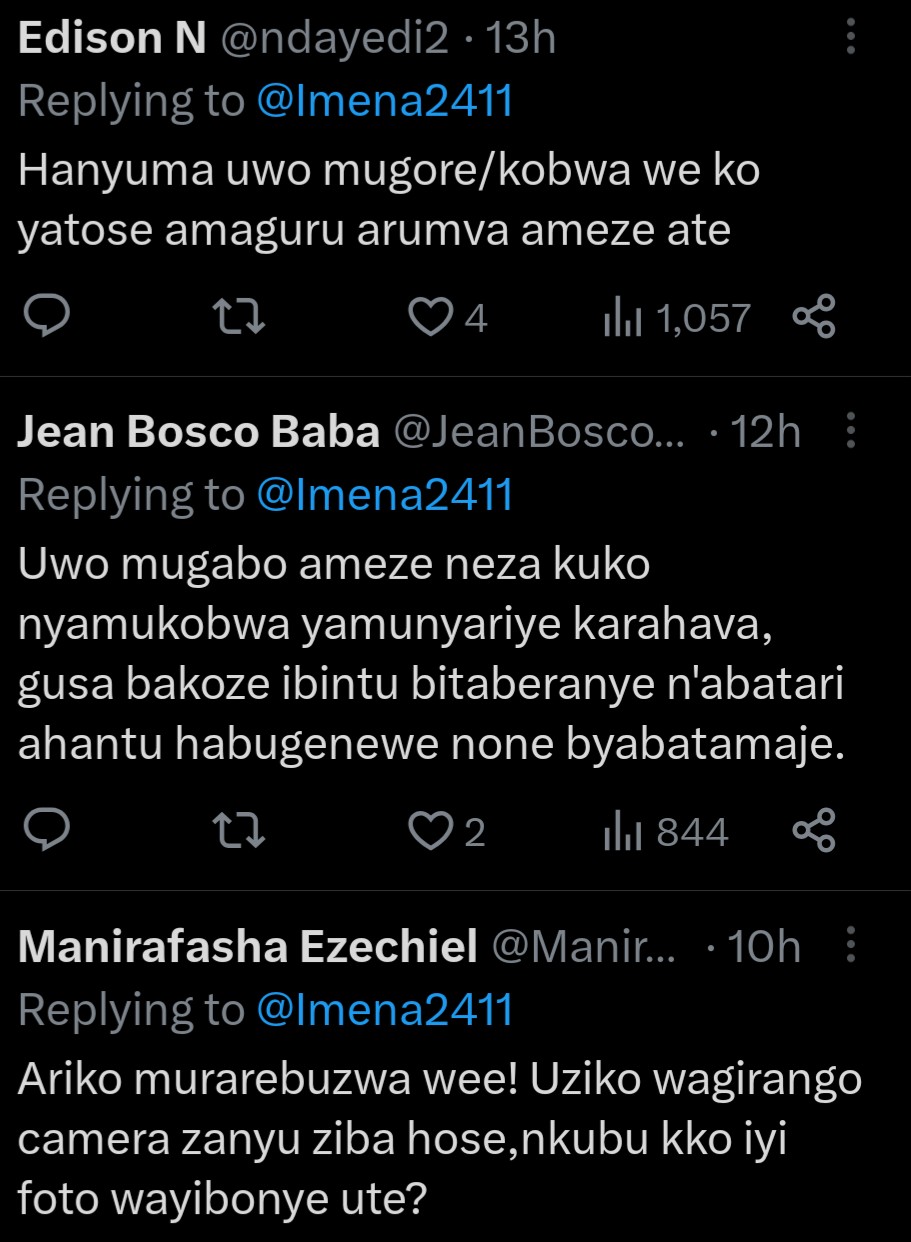This screenshot has height=1242, width=911.
Task: Open @Imena2411 mention under Manirafasha Ezechiel
Action: (x=385, y=1009)
